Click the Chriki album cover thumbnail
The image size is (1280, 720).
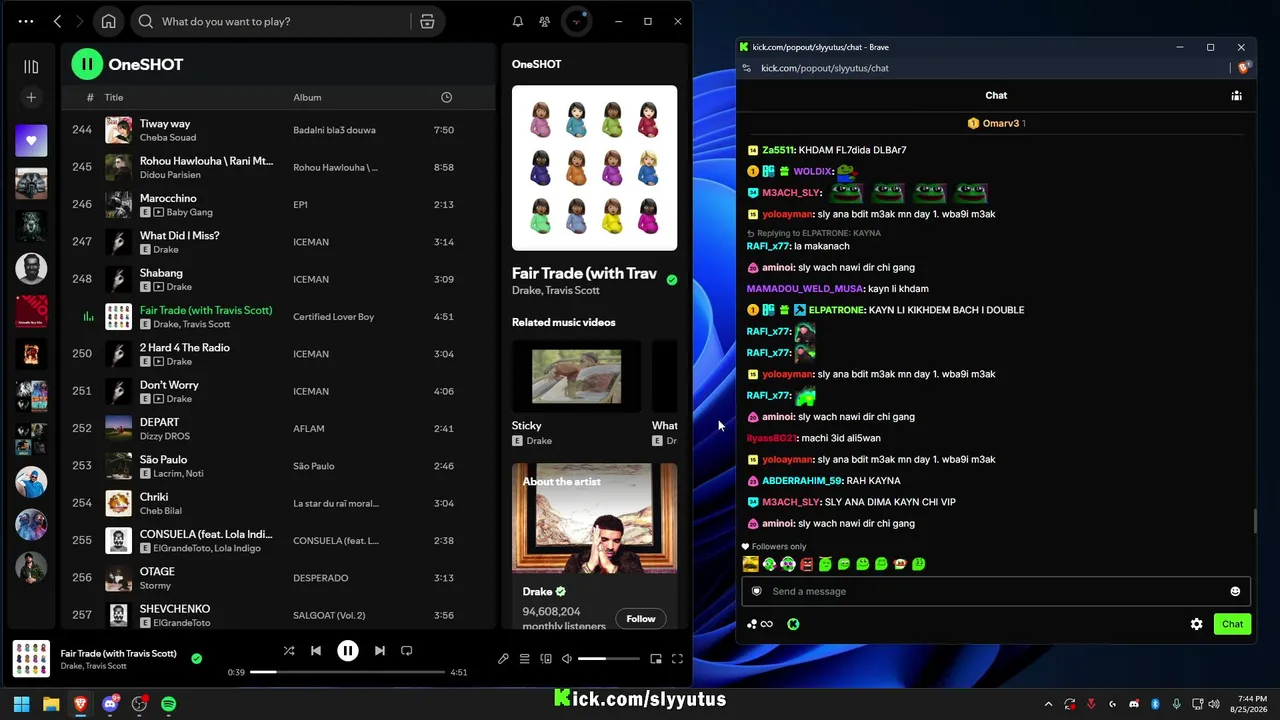point(119,503)
